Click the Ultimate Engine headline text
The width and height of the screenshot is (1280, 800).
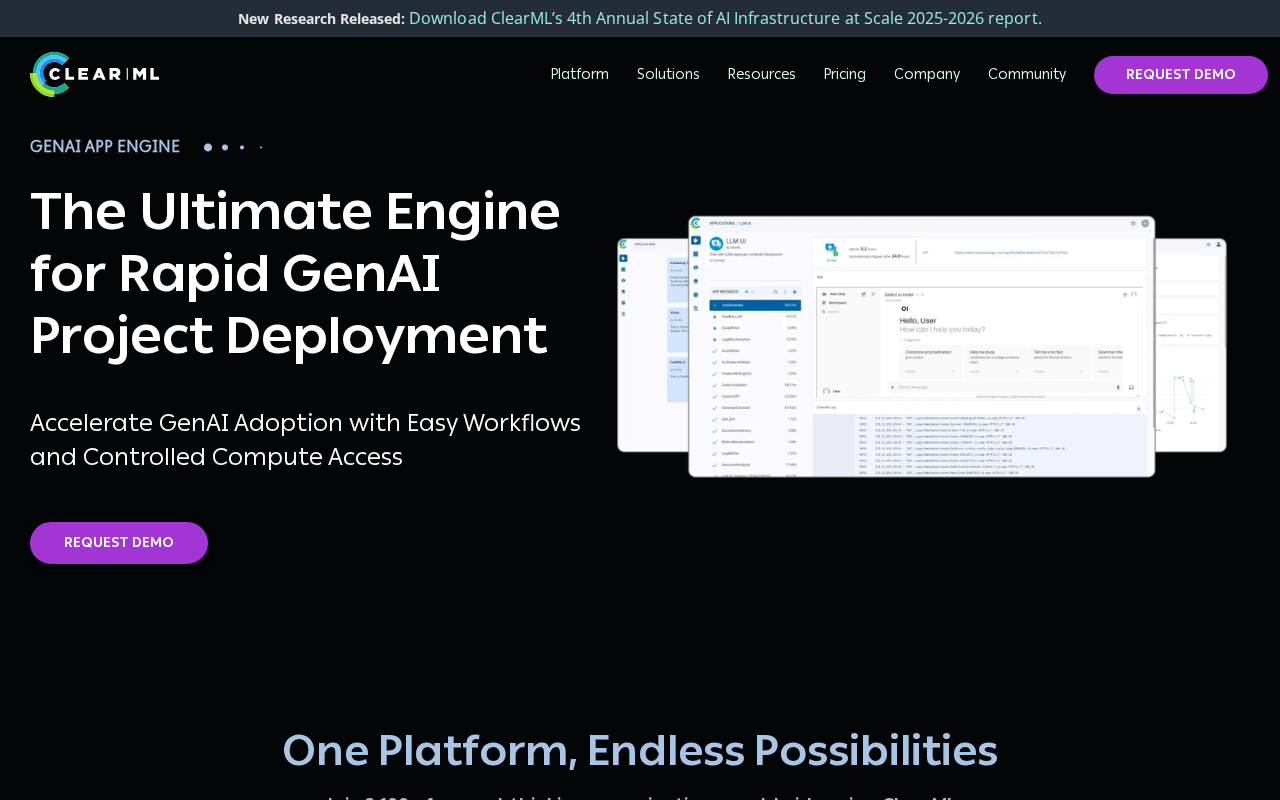(x=295, y=273)
